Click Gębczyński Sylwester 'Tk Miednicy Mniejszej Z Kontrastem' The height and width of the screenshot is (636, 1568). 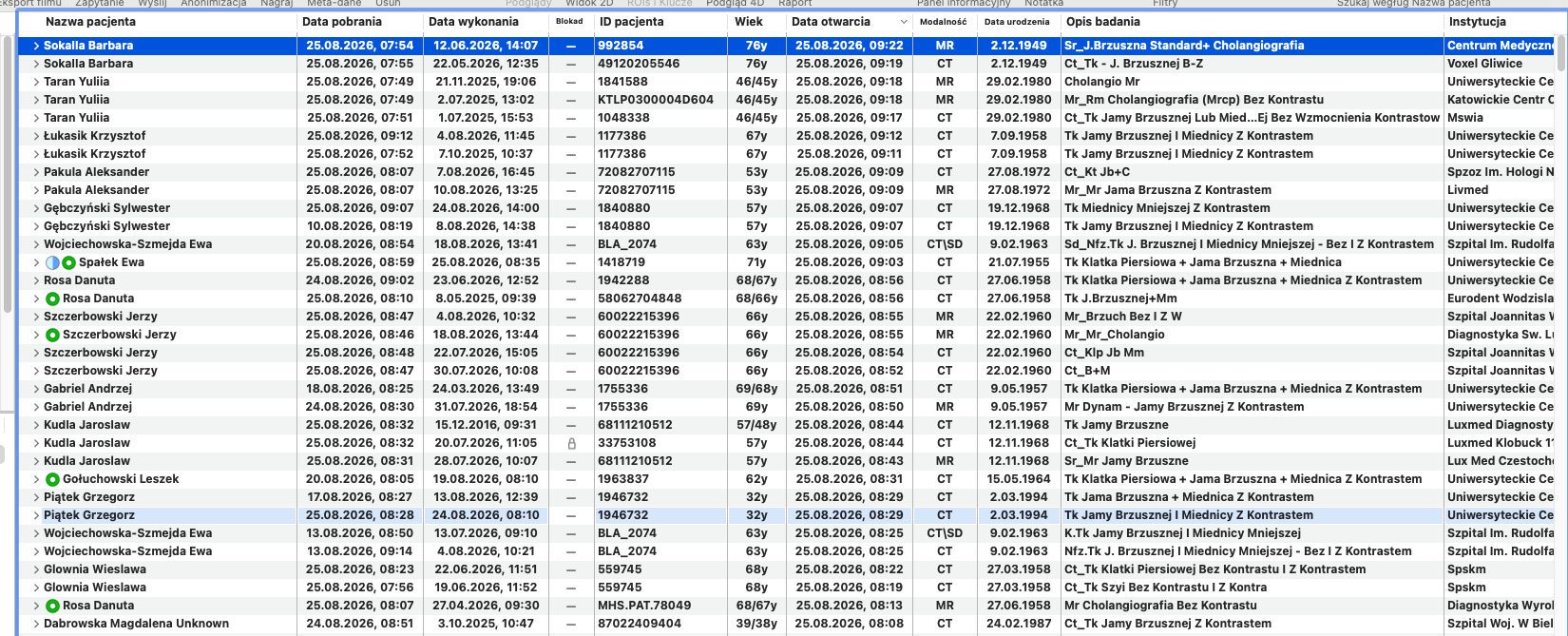(1167, 208)
